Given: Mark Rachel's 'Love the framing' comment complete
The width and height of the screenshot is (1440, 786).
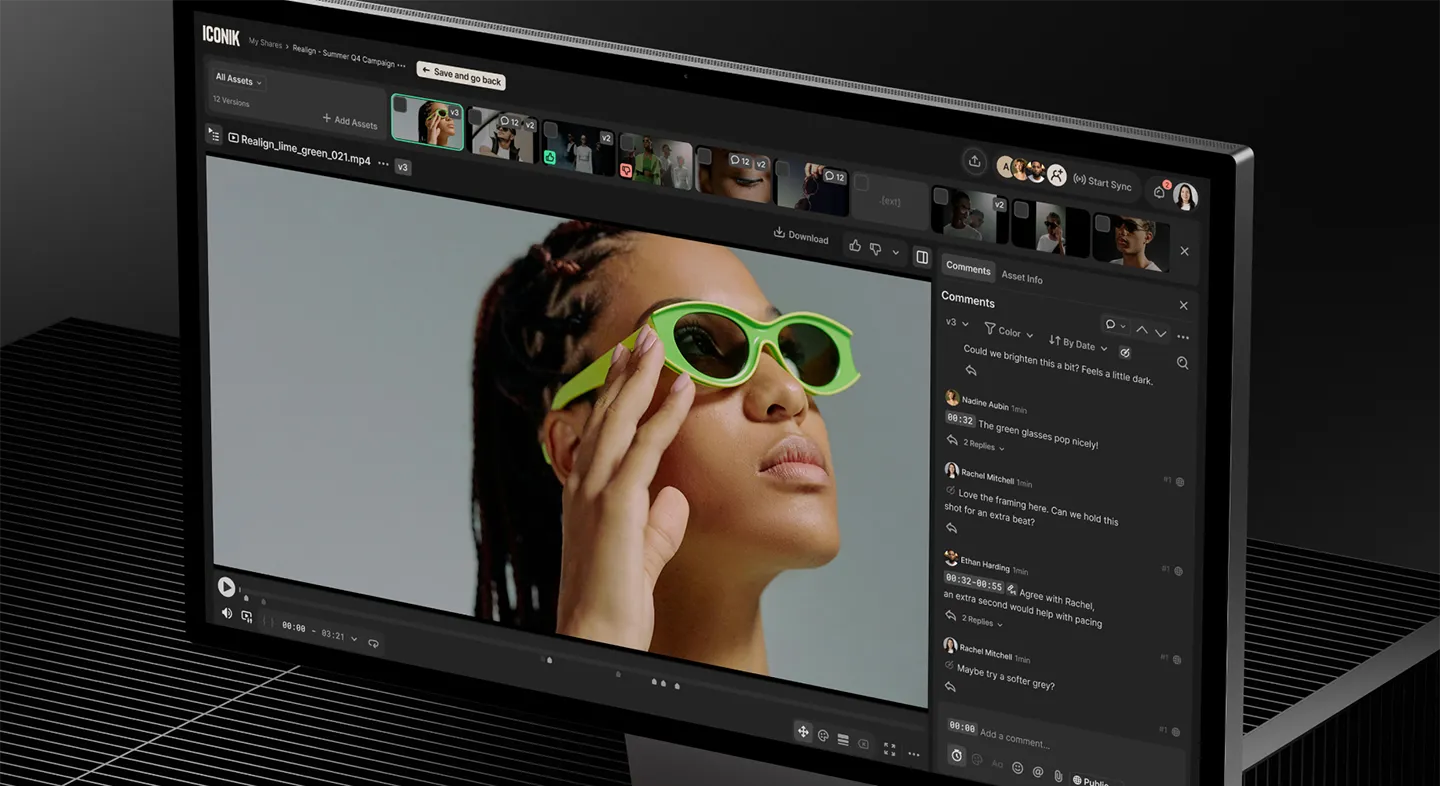Looking at the screenshot, I should coord(950,491).
